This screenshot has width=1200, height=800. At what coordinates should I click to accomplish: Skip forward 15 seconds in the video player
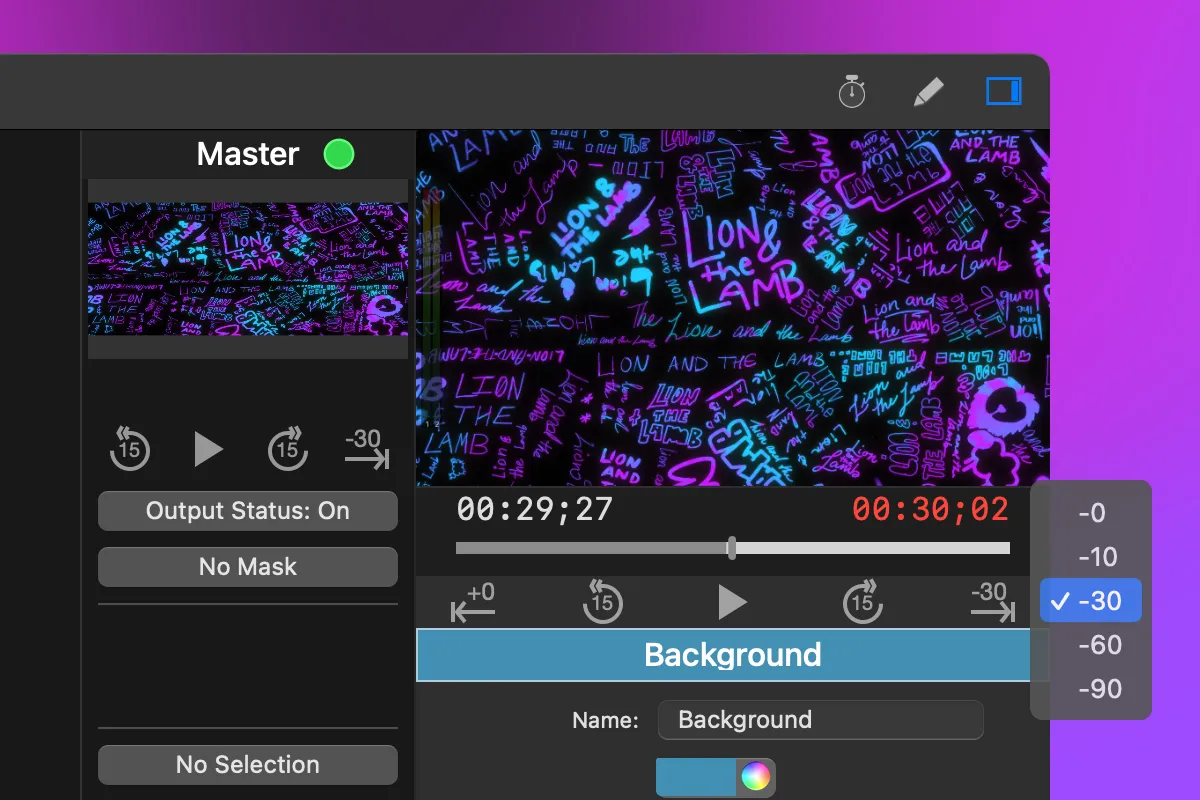point(862,601)
